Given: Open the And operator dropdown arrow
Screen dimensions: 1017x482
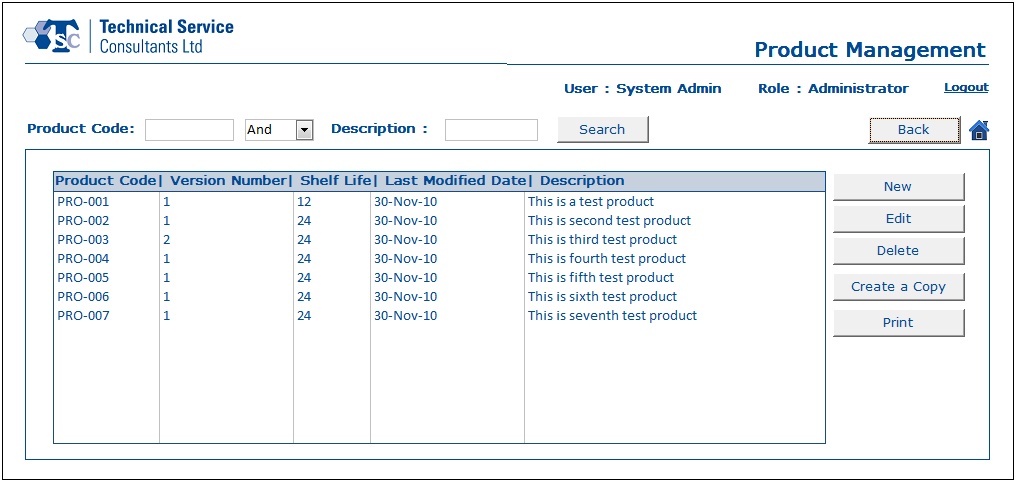Looking at the screenshot, I should click(x=304, y=130).
